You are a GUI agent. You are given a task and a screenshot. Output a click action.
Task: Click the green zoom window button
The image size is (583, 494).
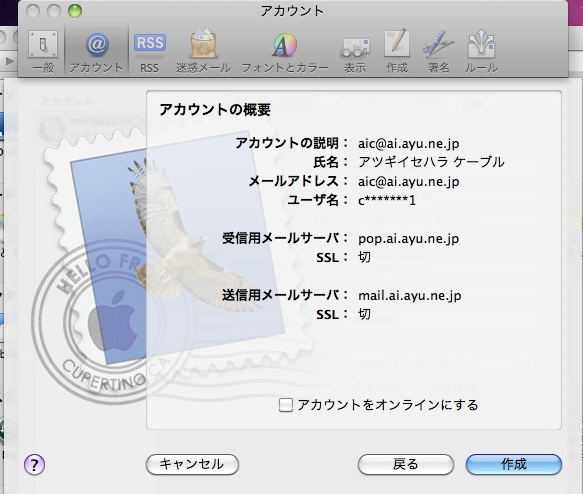click(75, 11)
